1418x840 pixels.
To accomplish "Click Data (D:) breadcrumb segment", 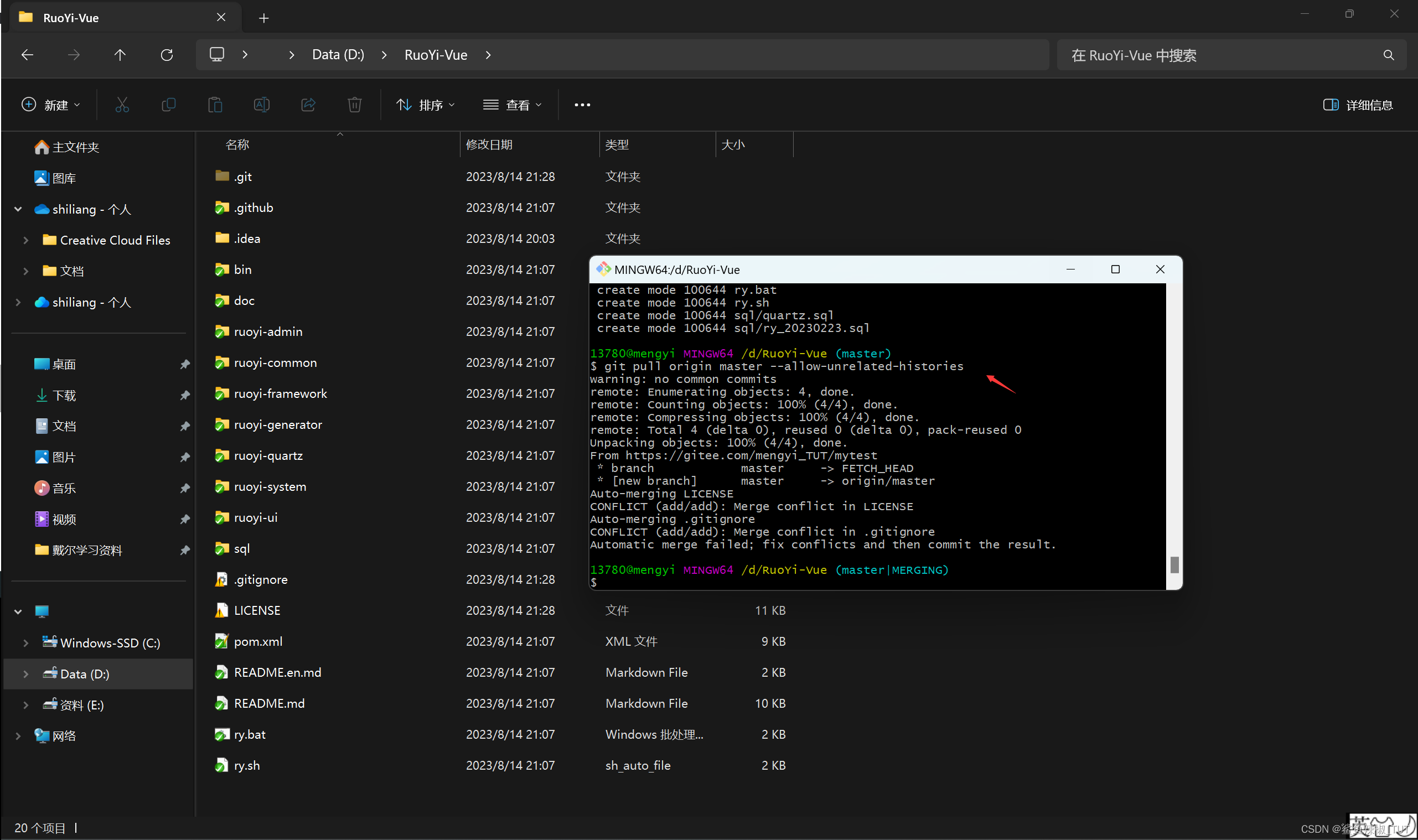I will point(338,54).
